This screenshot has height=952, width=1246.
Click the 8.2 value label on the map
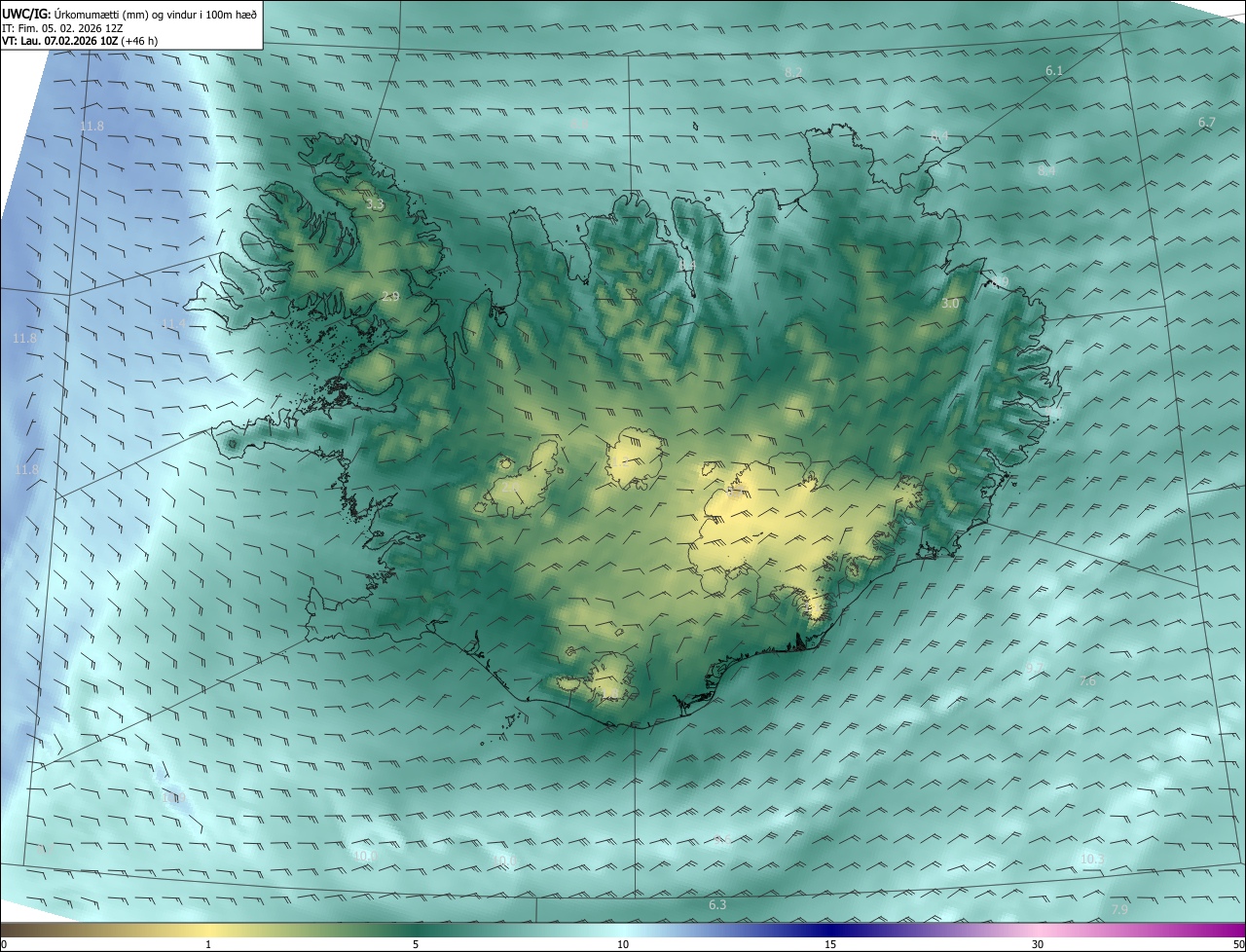pos(793,72)
